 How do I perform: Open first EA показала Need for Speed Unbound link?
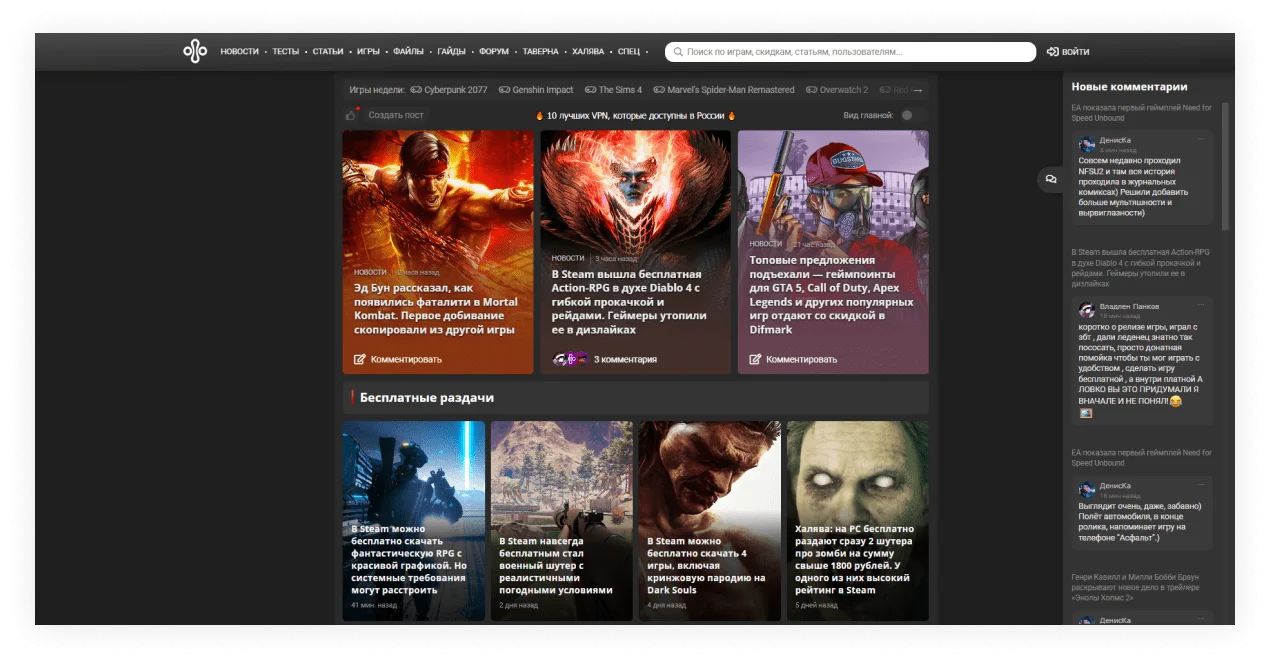[x=1141, y=113]
